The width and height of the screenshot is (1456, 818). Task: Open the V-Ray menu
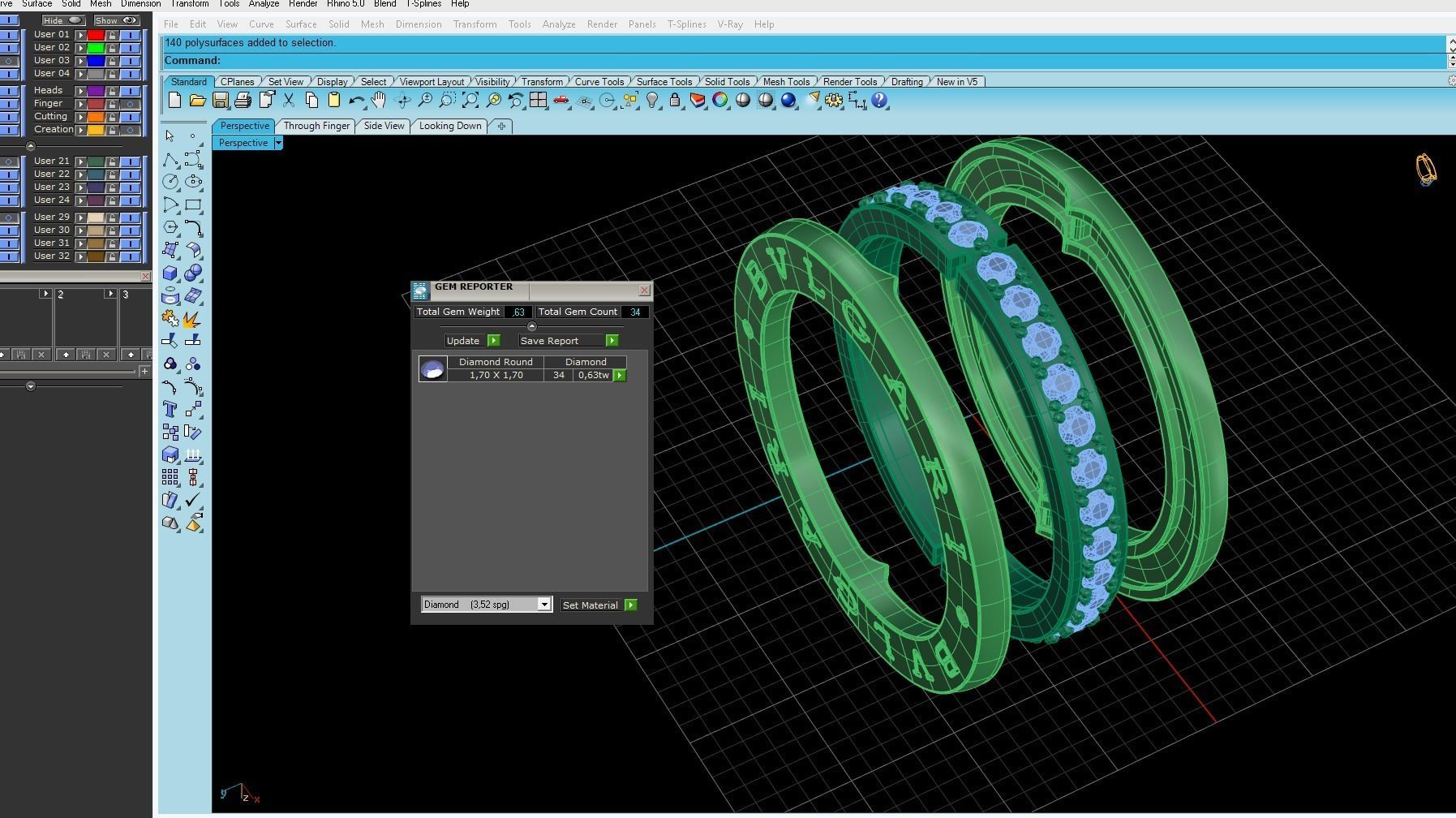pos(730,24)
